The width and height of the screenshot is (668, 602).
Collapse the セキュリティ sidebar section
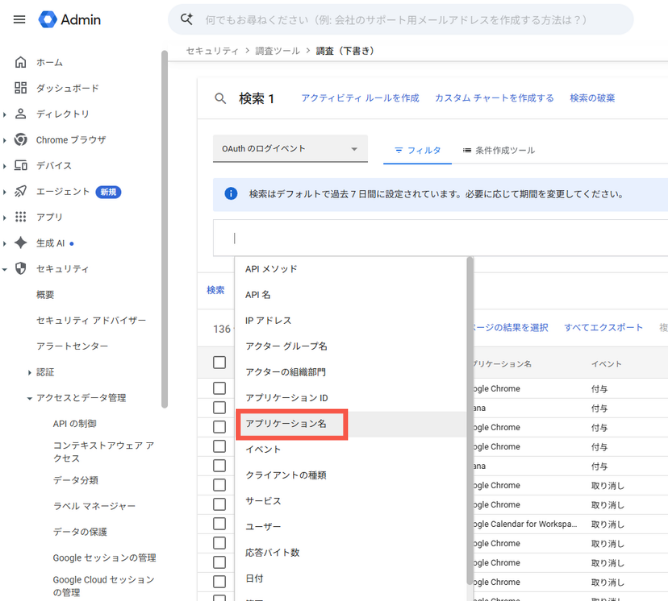tap(4, 269)
